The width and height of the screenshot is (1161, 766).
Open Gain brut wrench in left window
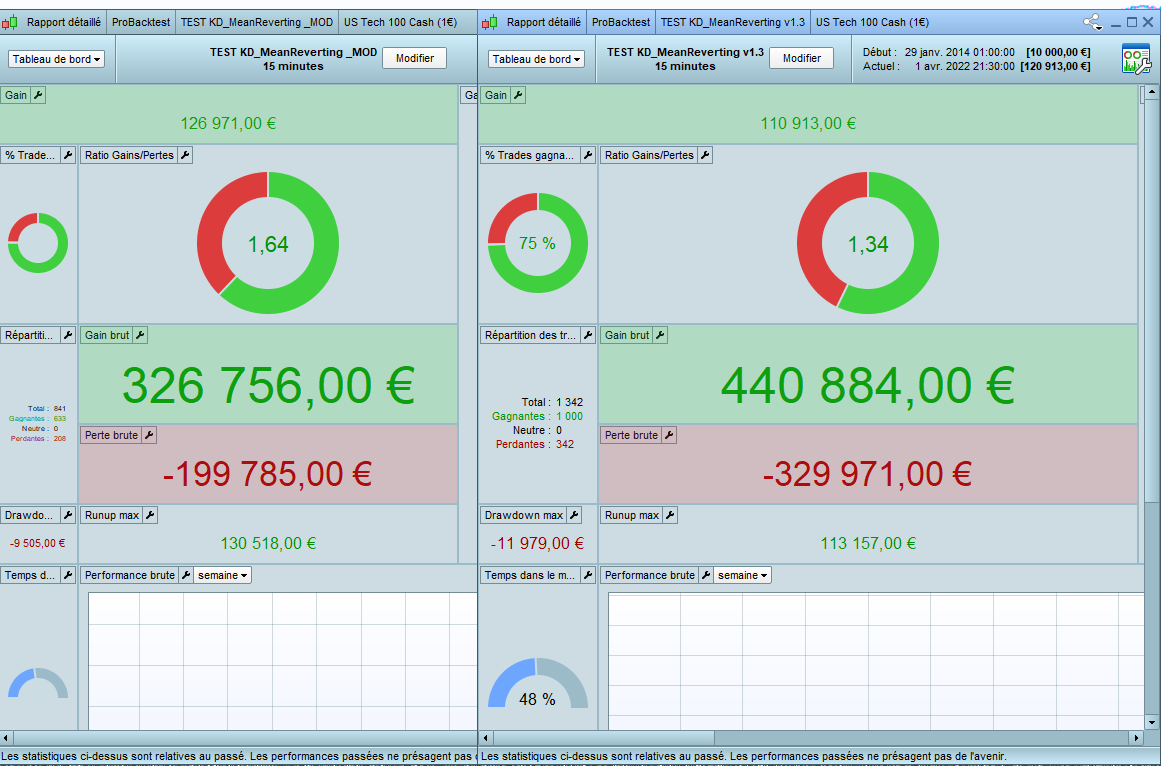[140, 335]
